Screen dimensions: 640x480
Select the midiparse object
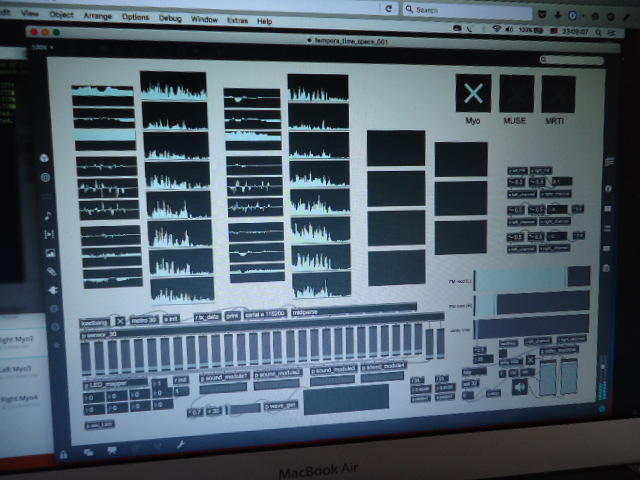pos(353,310)
